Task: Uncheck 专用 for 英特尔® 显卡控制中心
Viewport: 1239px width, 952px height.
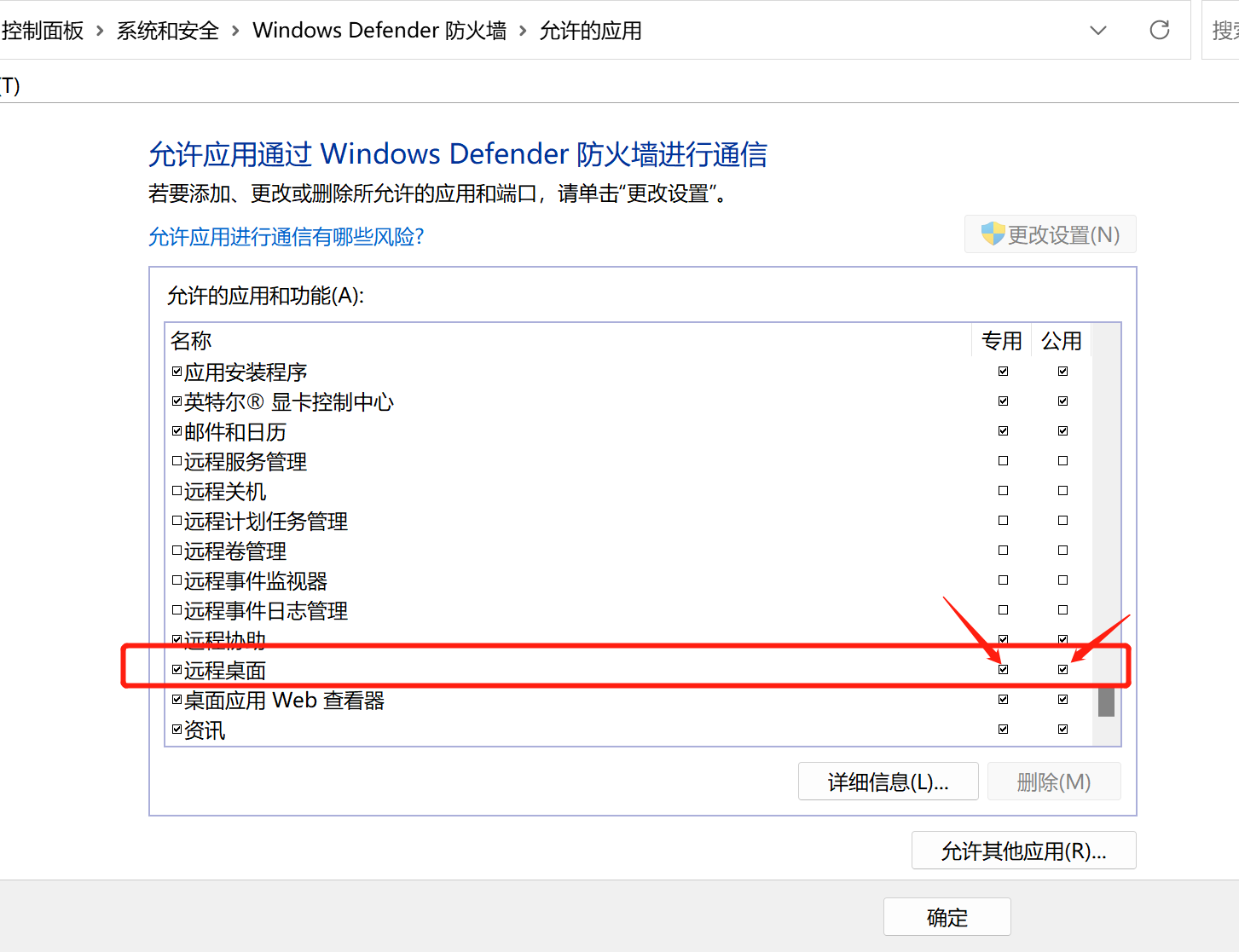Action: click(1003, 401)
